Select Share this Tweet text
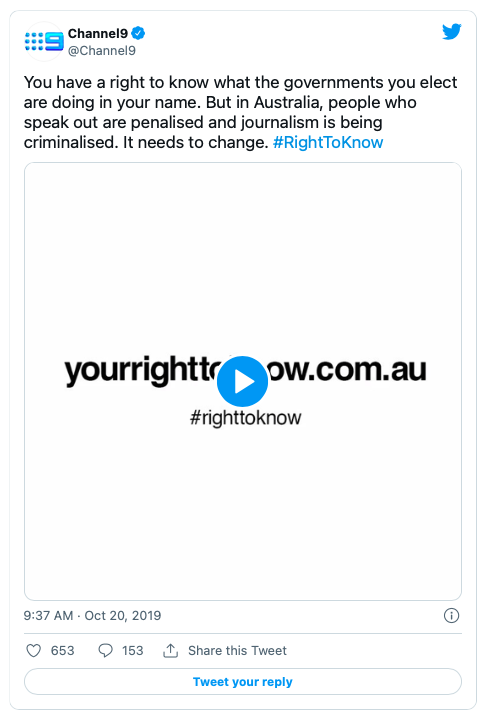 click(237, 650)
